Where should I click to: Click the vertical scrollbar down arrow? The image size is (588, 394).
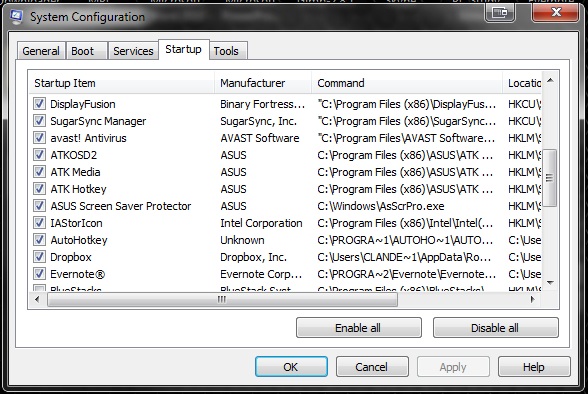550,283
